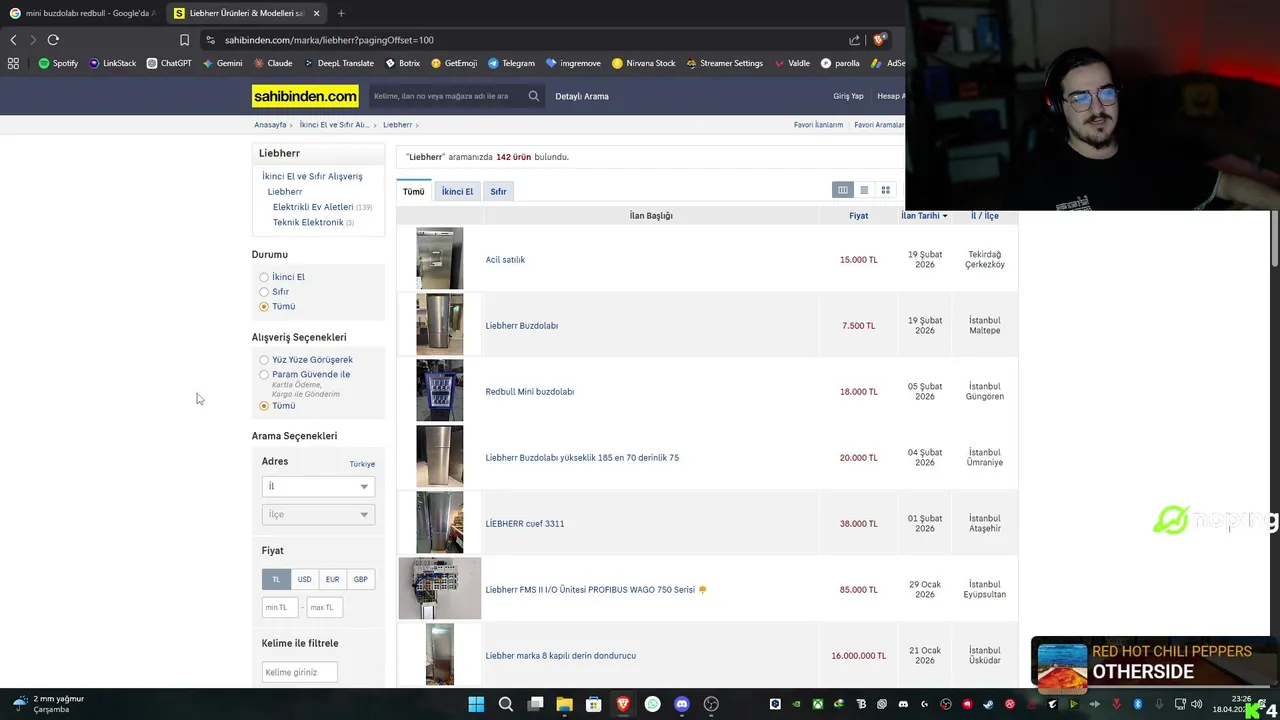Click the site search input box
The height and width of the screenshot is (720, 1280).
click(446, 96)
